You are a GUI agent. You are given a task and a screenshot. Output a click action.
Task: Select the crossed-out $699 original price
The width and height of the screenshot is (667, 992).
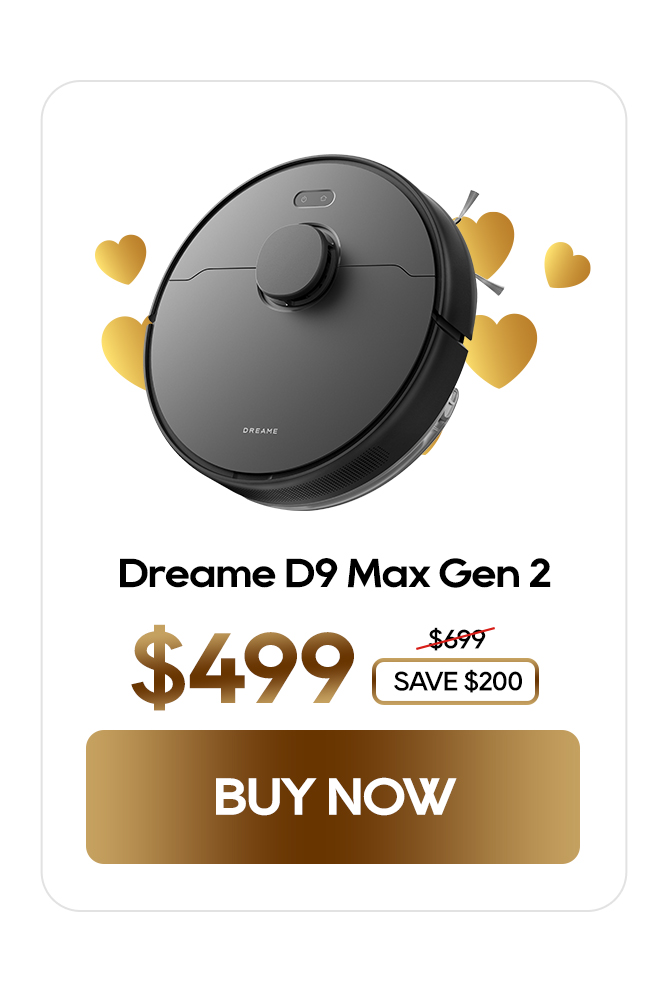tap(456, 638)
